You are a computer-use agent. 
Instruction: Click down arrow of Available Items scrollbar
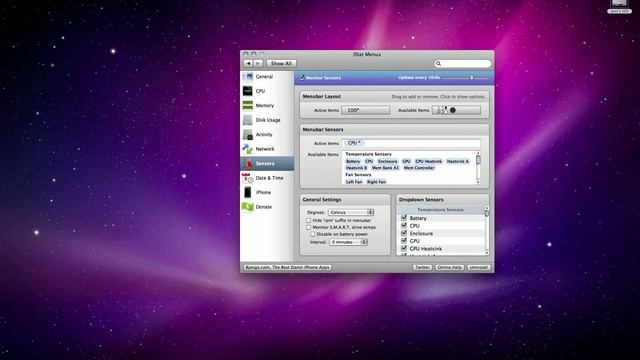pyautogui.click(x=478, y=182)
